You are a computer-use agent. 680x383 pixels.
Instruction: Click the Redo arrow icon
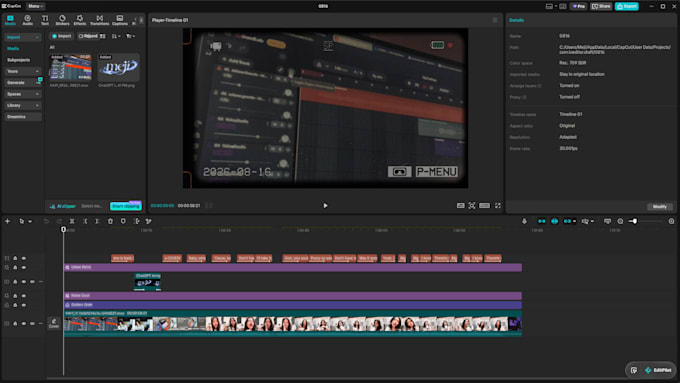coord(59,221)
